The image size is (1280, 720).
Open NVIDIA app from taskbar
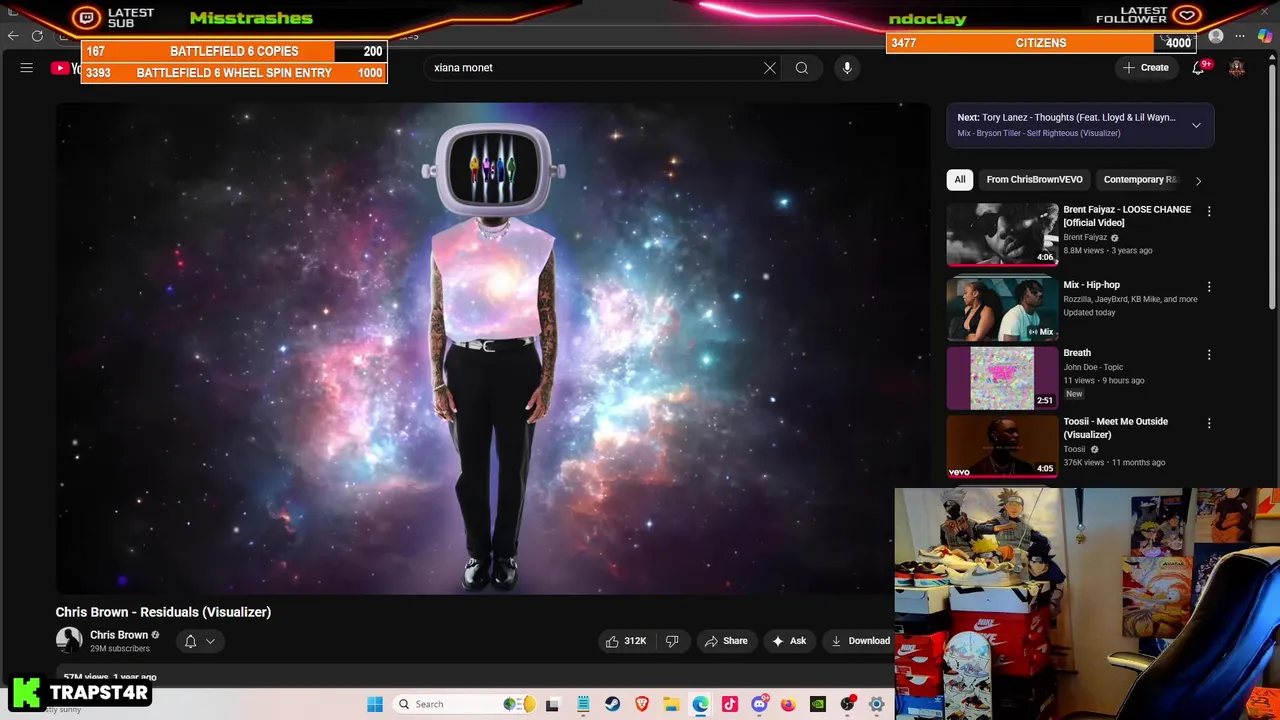(817, 704)
